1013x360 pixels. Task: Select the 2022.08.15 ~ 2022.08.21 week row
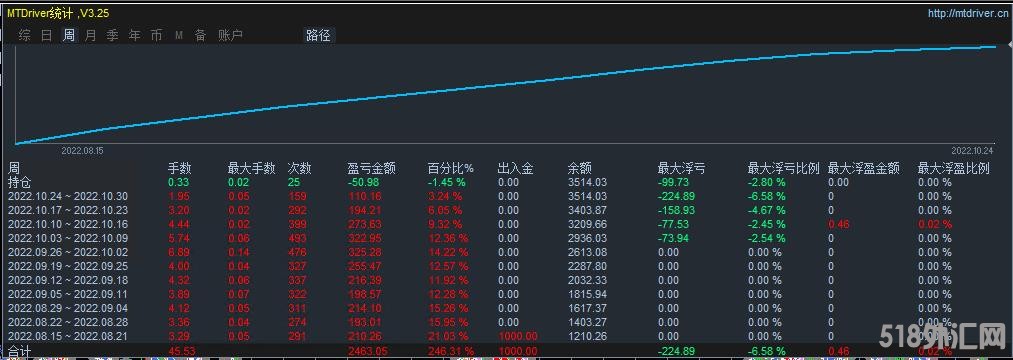tap(506, 336)
